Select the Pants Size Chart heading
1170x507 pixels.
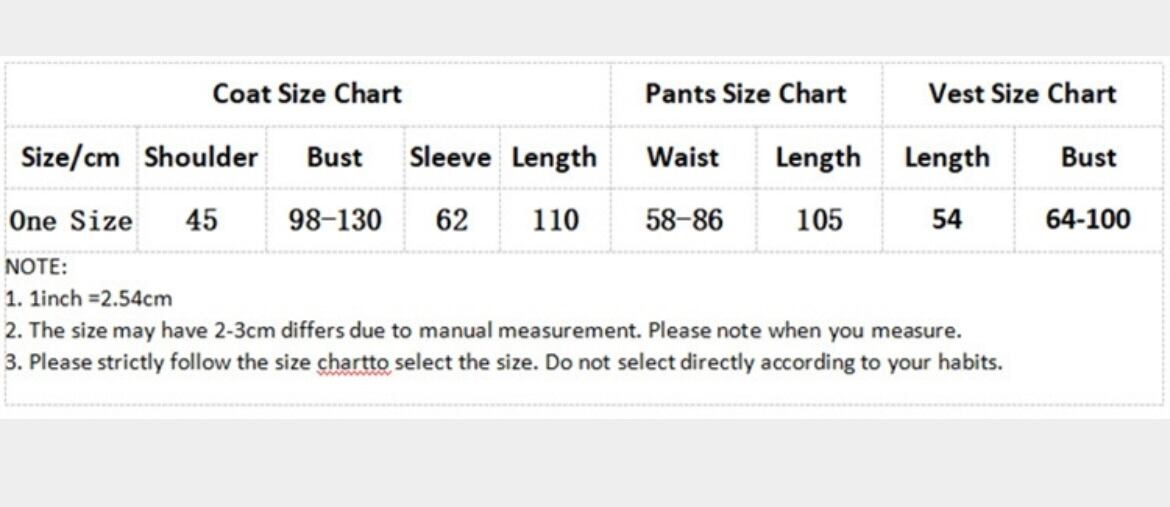745,94
